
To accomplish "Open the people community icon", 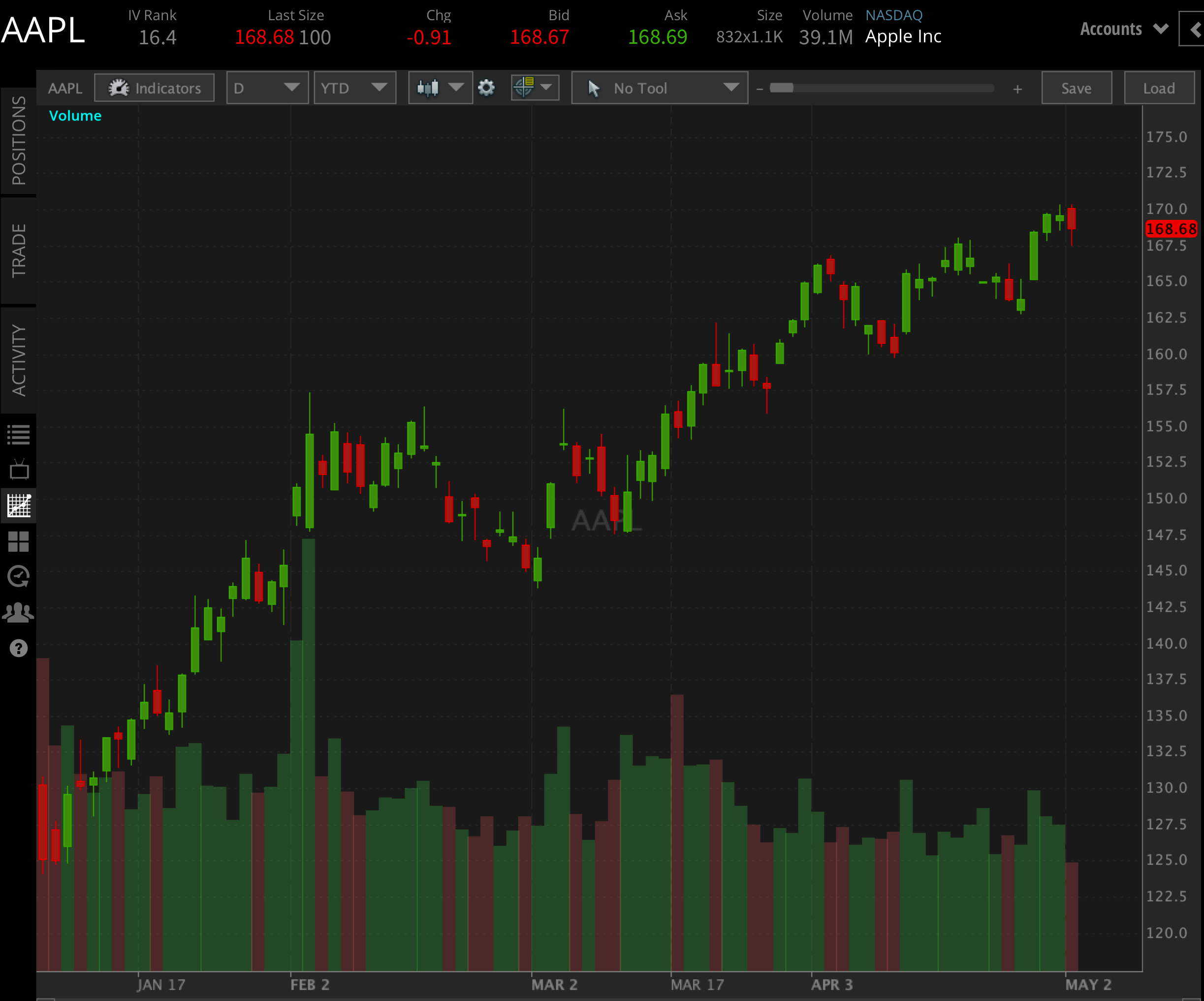I will [18, 613].
